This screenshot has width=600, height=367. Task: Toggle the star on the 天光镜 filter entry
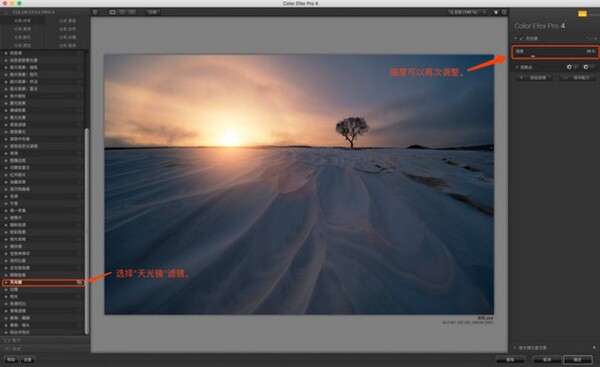pos(6,282)
